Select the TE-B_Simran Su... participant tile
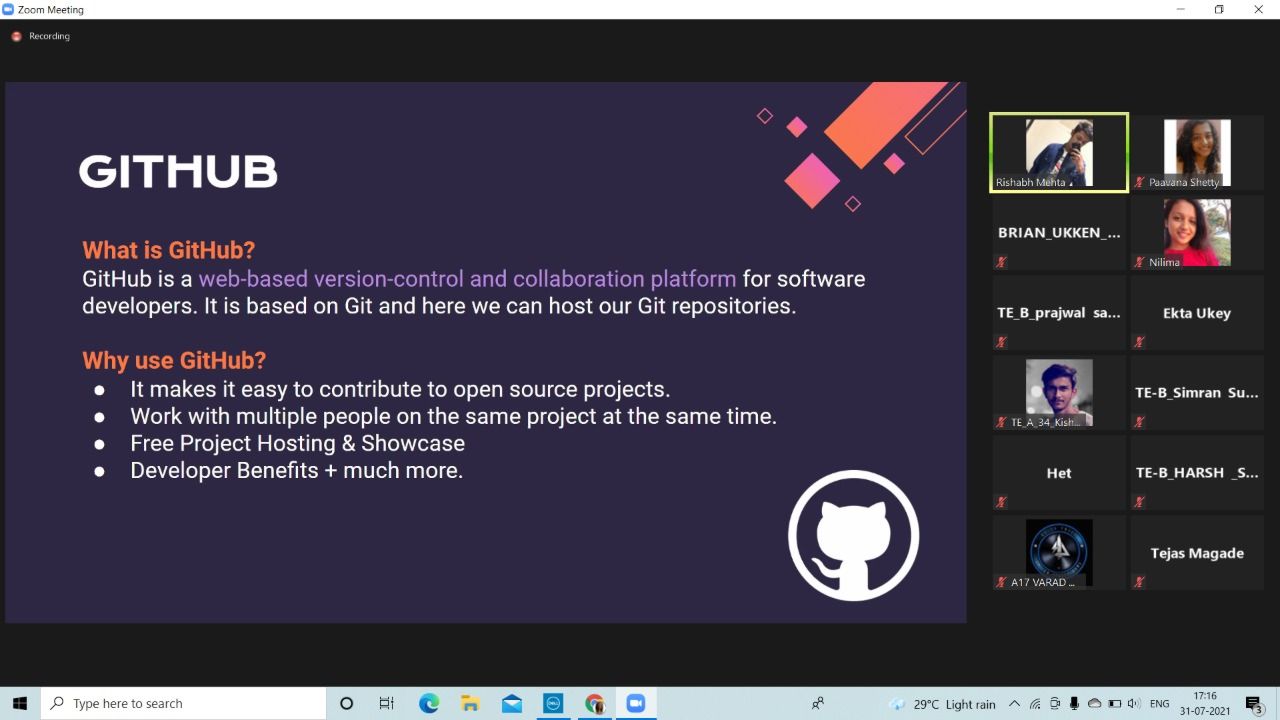The width and height of the screenshot is (1280, 720). pyautogui.click(x=1197, y=392)
